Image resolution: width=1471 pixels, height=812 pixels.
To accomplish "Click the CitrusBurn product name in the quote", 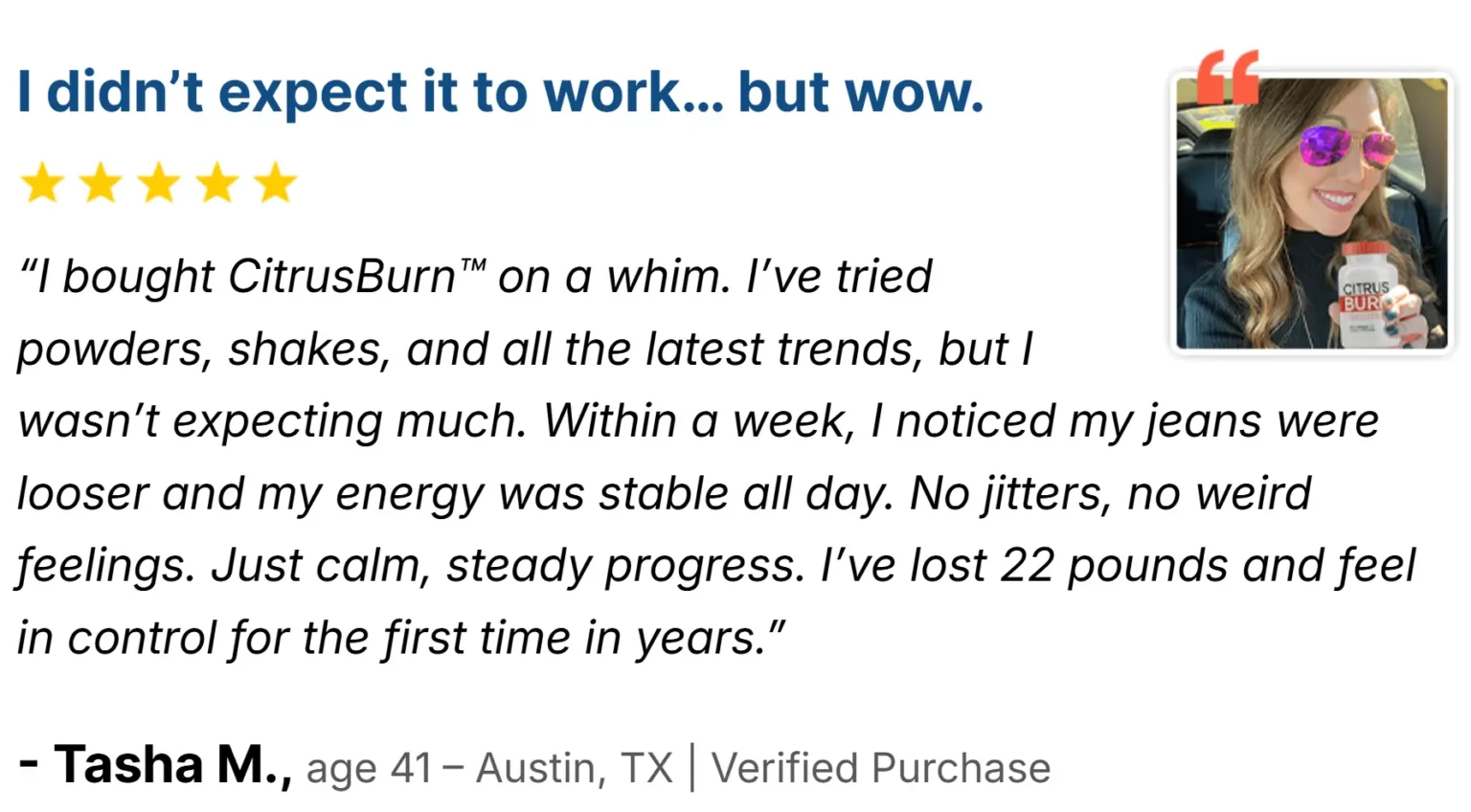I will pyautogui.click(x=342, y=278).
